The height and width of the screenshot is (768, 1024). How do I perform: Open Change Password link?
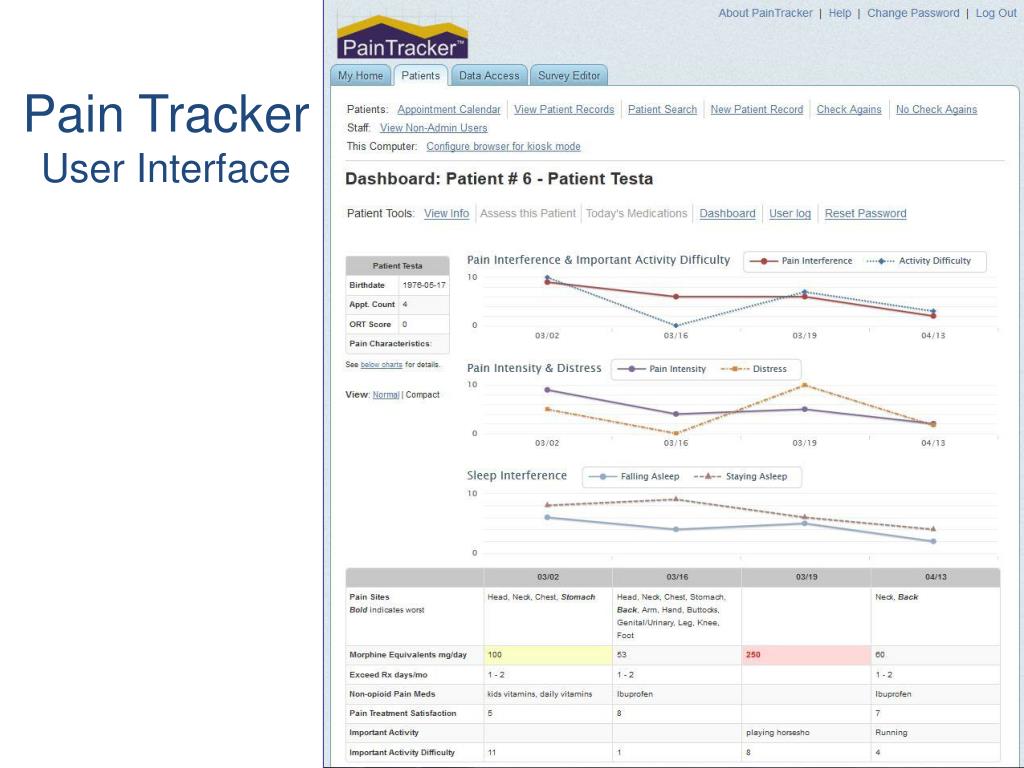913,13
